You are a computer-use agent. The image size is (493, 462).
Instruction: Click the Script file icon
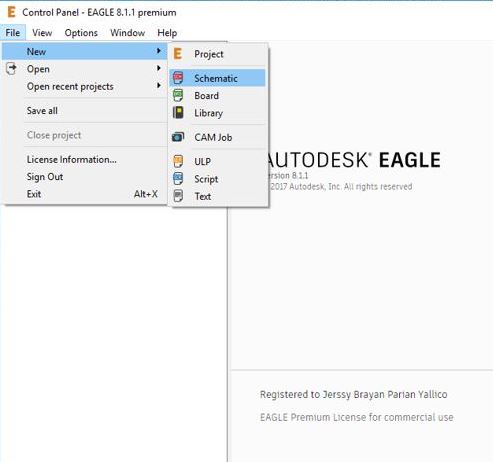(x=178, y=179)
